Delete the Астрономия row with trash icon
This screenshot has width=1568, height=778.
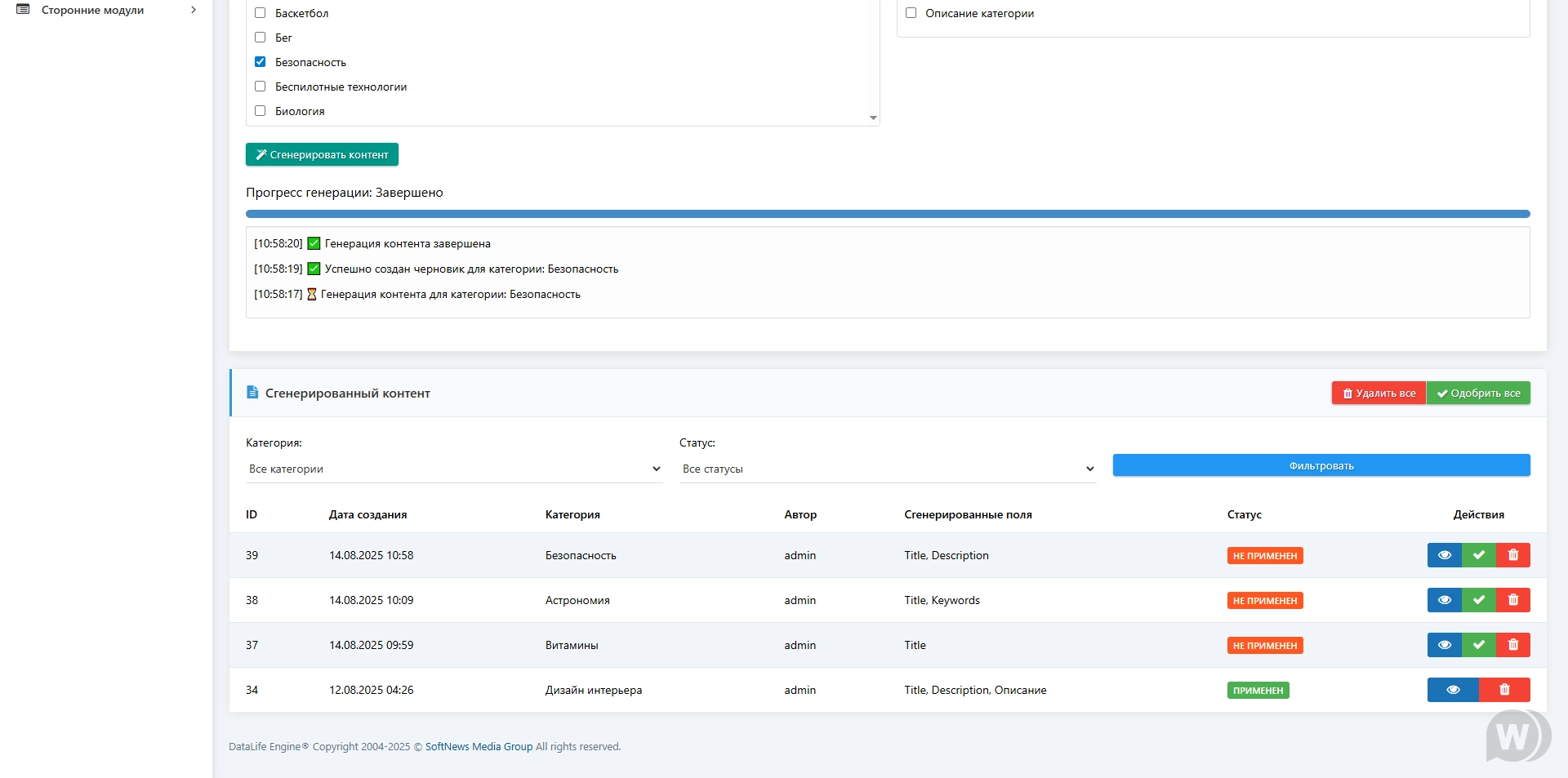tap(1512, 600)
